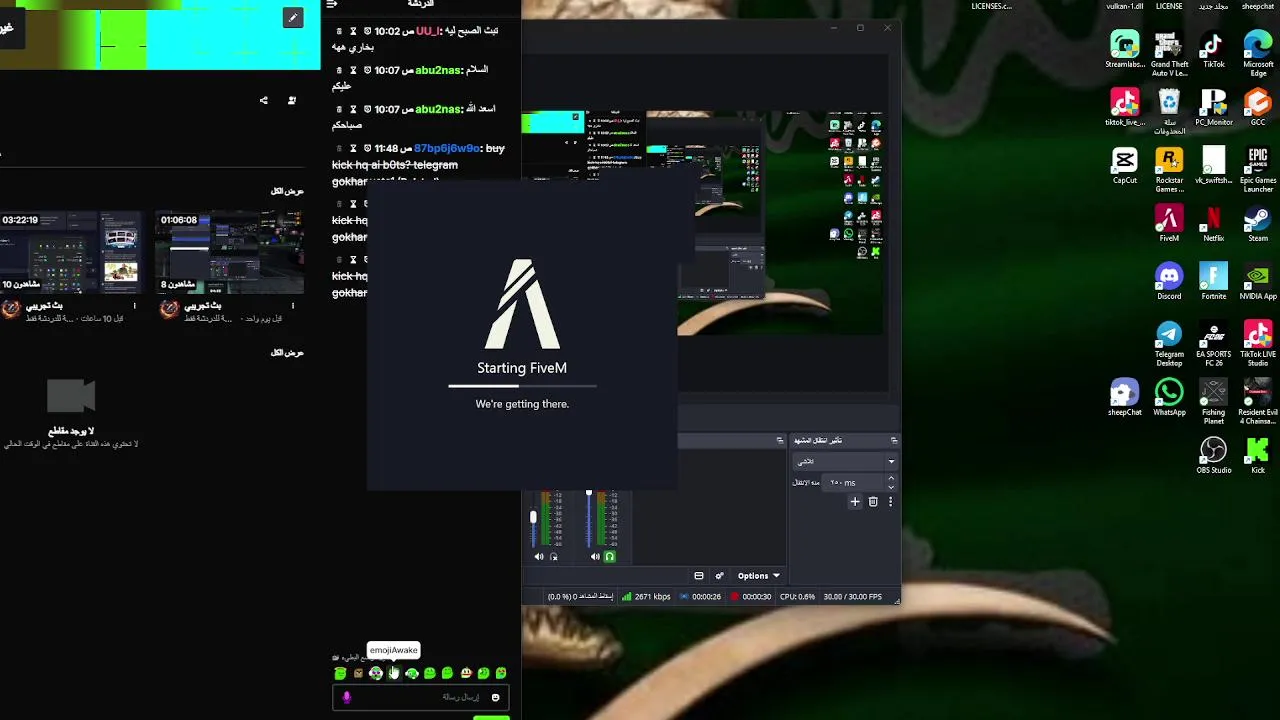Open the sheepChat desktop shortcut

click(1125, 398)
